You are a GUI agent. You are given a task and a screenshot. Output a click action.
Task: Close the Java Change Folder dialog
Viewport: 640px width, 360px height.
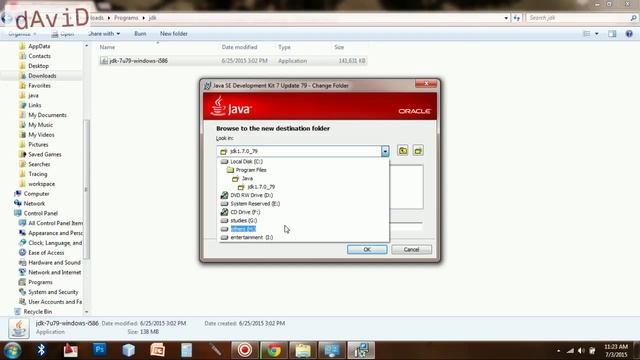click(x=426, y=84)
